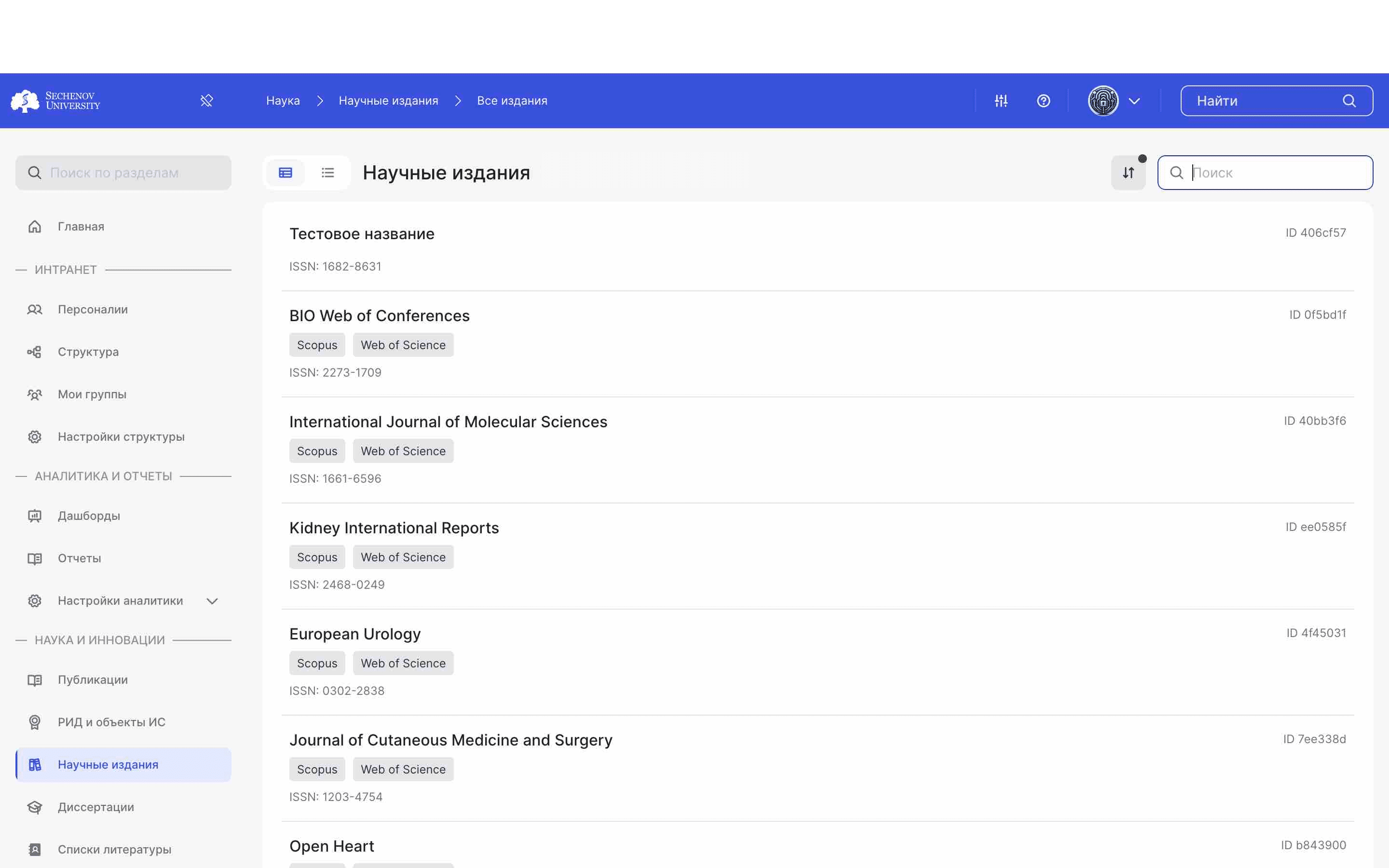Screen dimensions: 1389x868
Task: Click ID 406cf57 text
Action: click(x=1316, y=233)
